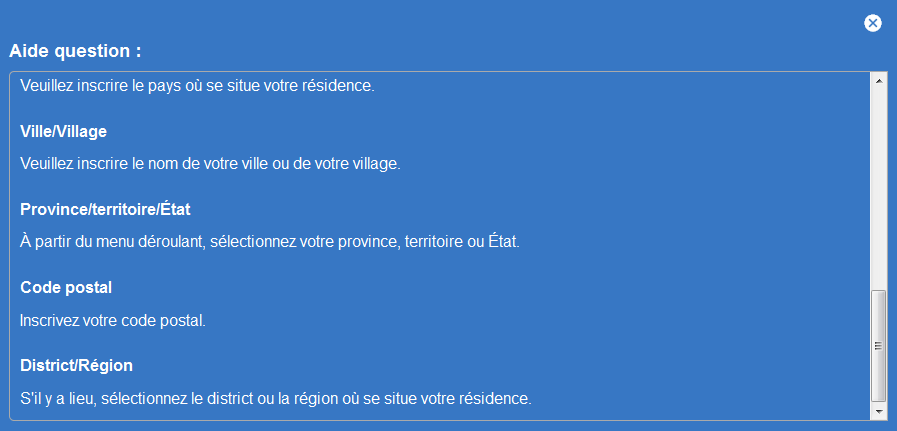Click the scrollbar down arrow
This screenshot has height=431, width=897.
click(x=878, y=412)
